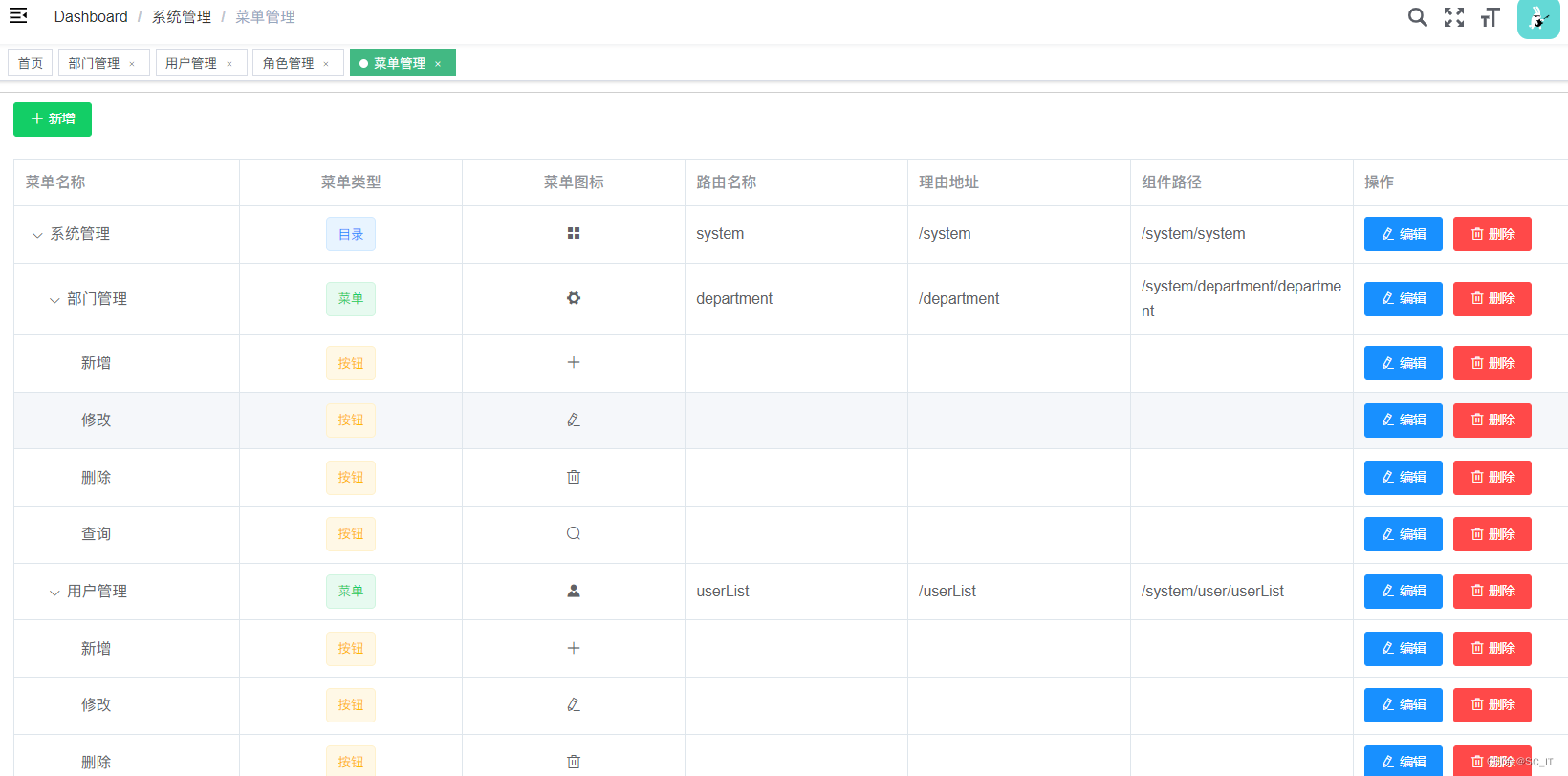The width and height of the screenshot is (1568, 776).
Task: Click the pencil icon in highlighted 修改 row
Action: (574, 420)
